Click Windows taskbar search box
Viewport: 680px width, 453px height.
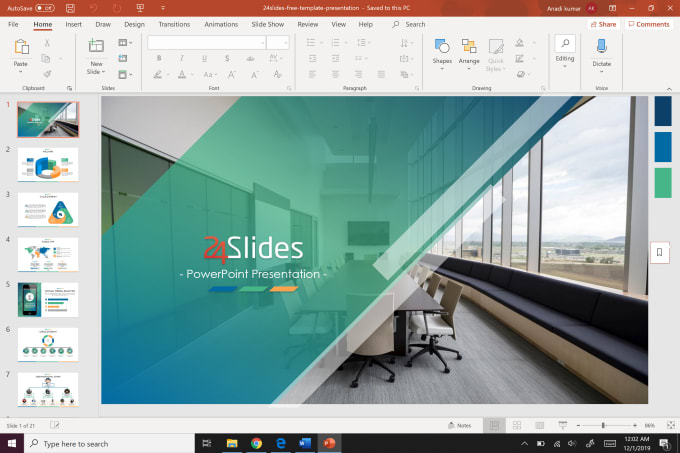(x=109, y=443)
